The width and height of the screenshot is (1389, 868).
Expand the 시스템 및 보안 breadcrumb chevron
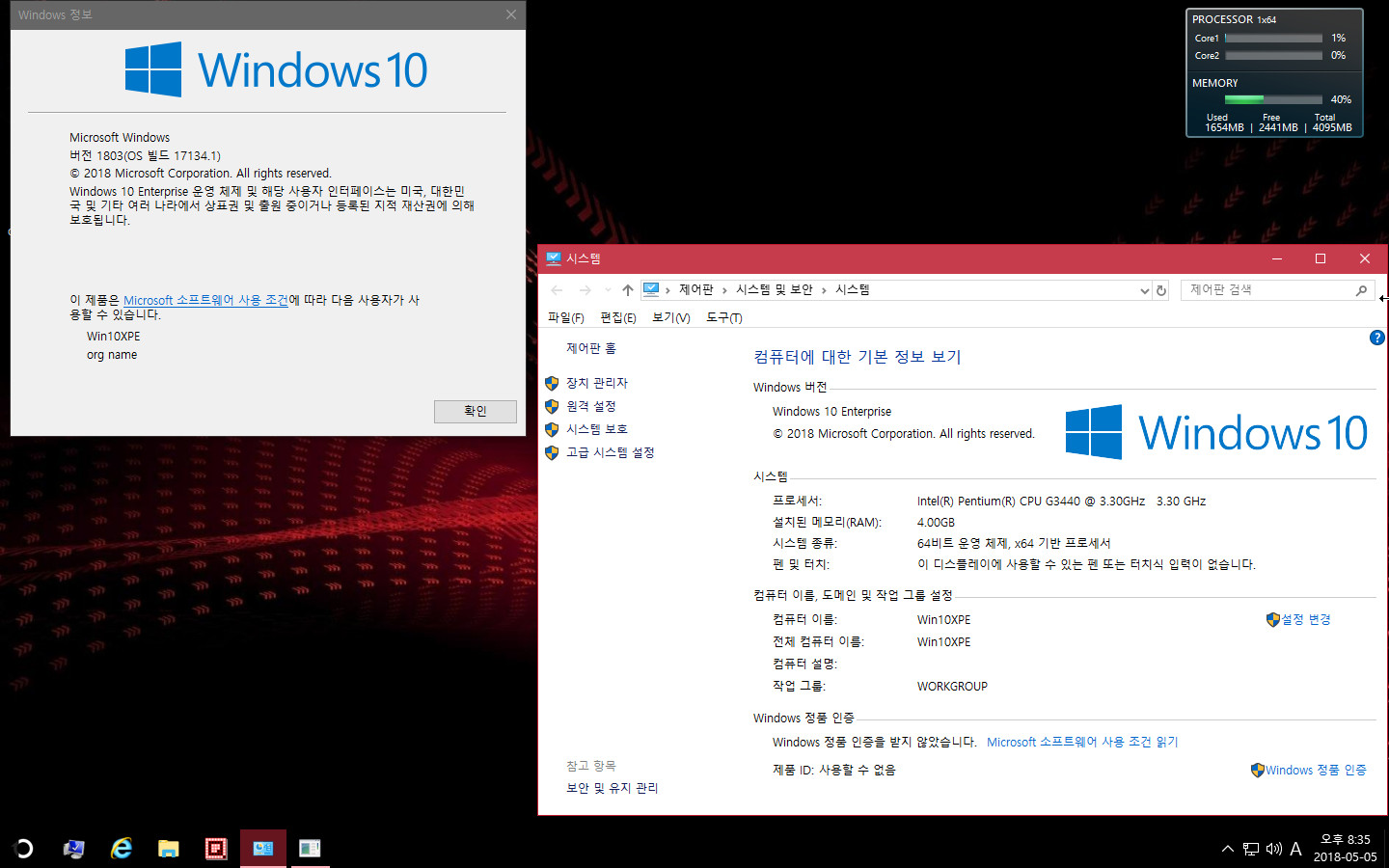click(824, 290)
